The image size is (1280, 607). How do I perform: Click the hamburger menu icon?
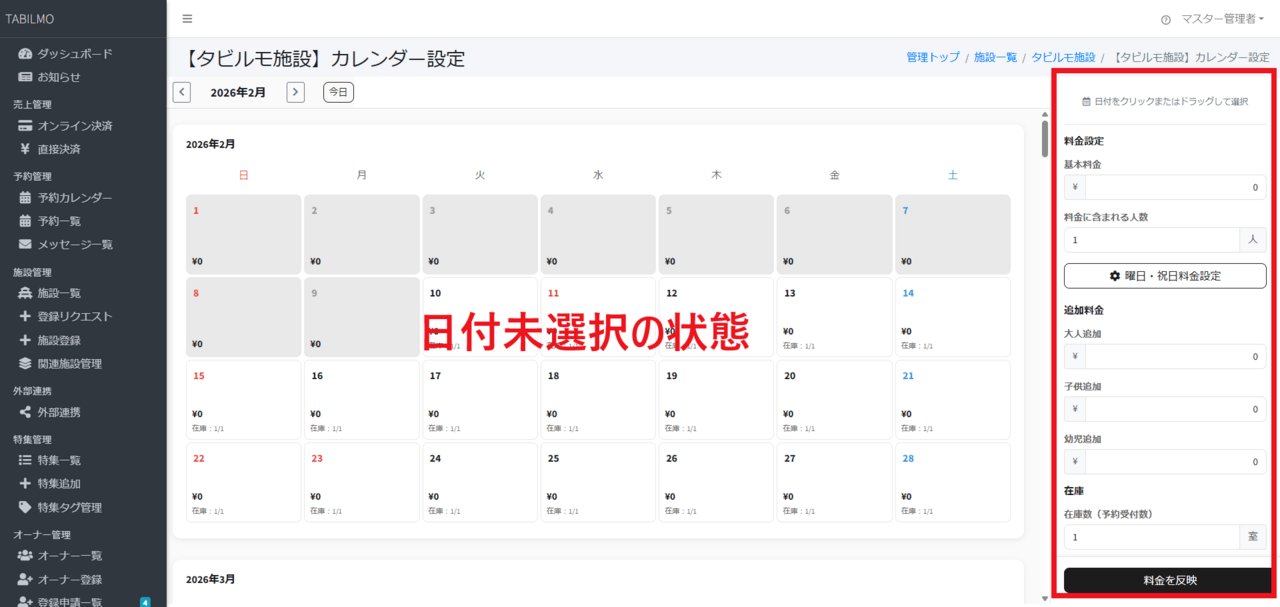[x=186, y=17]
